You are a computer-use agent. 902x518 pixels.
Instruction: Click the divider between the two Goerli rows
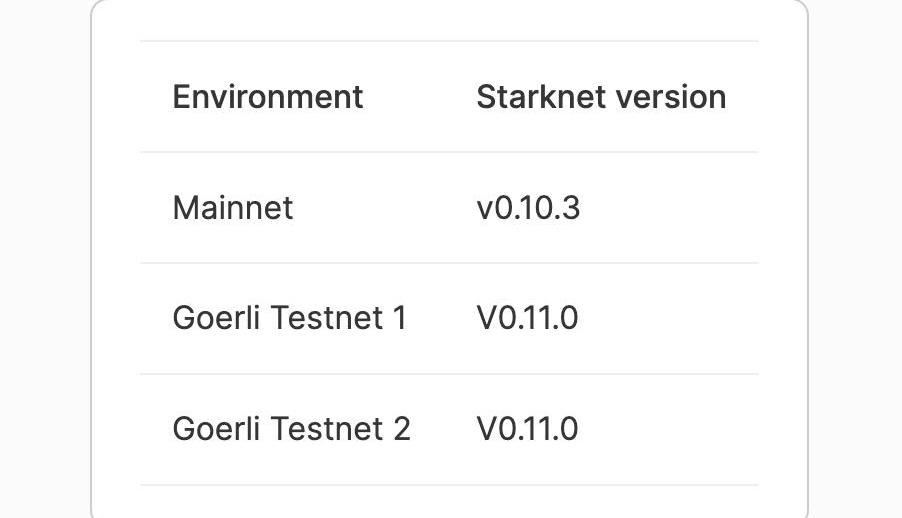coord(449,374)
